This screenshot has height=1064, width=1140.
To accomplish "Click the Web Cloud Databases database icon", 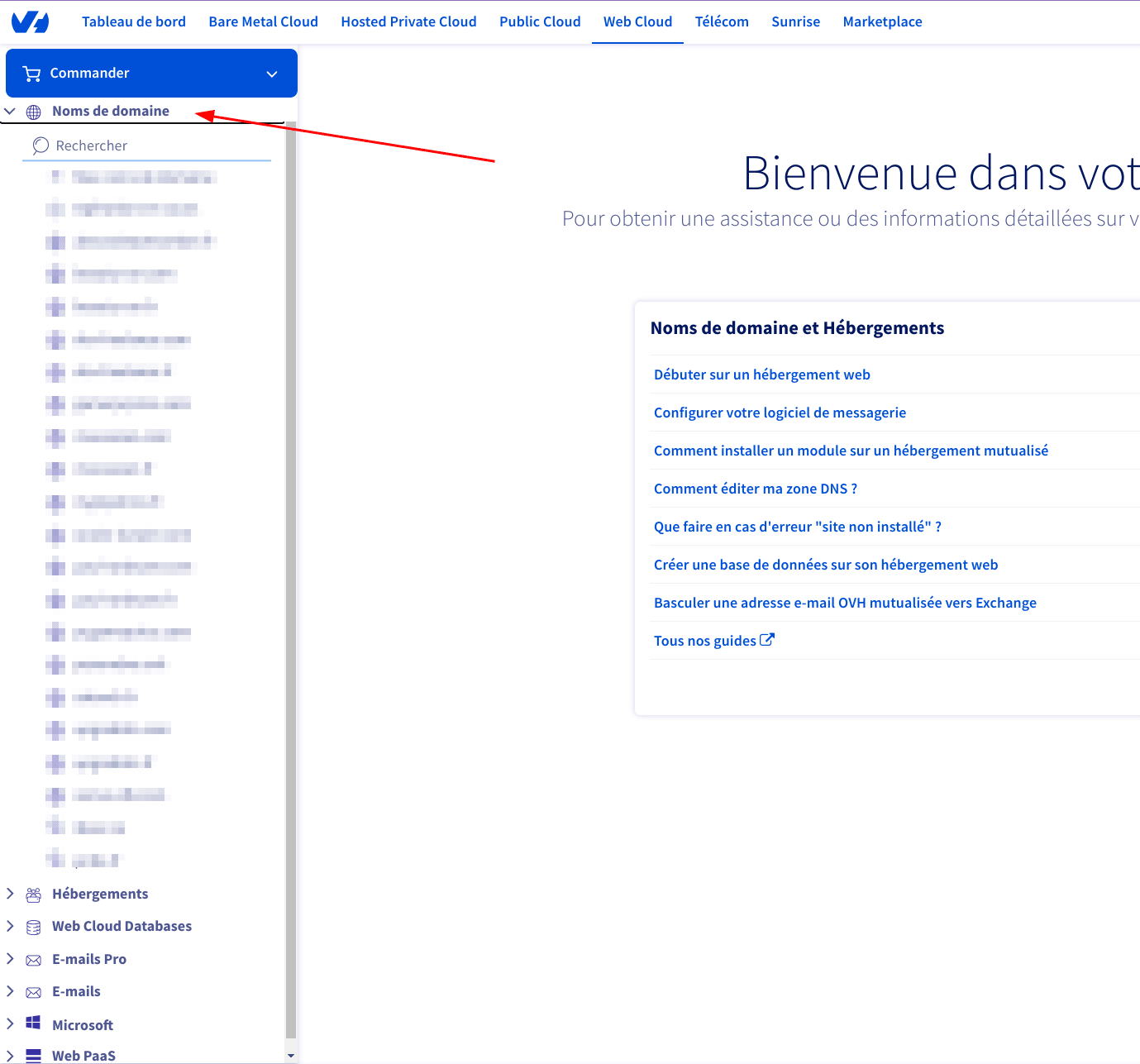I will [x=34, y=927].
